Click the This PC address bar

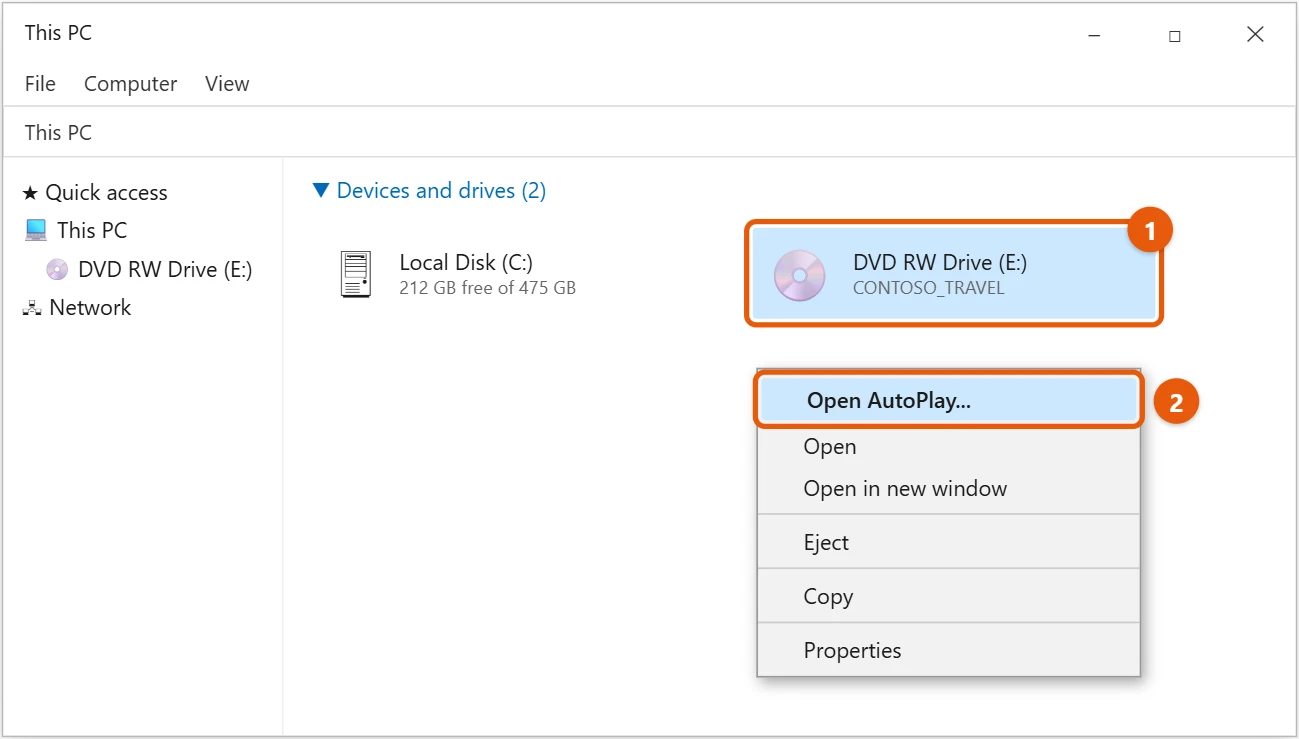click(x=648, y=132)
